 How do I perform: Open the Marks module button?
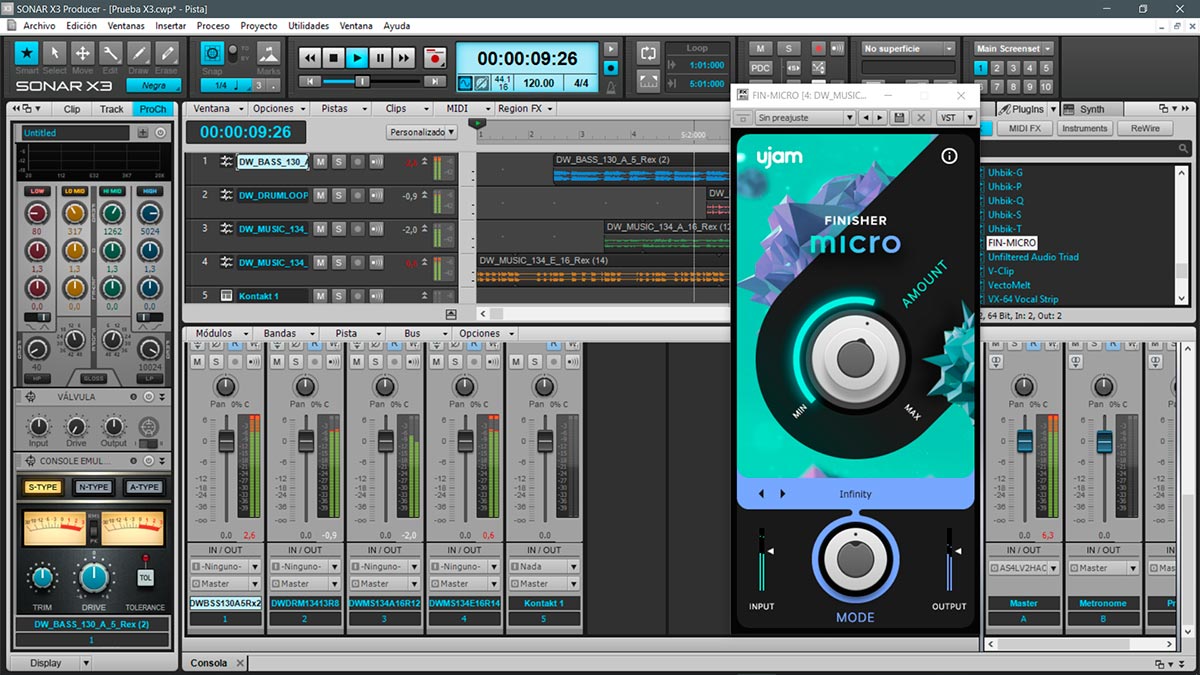tap(268, 53)
